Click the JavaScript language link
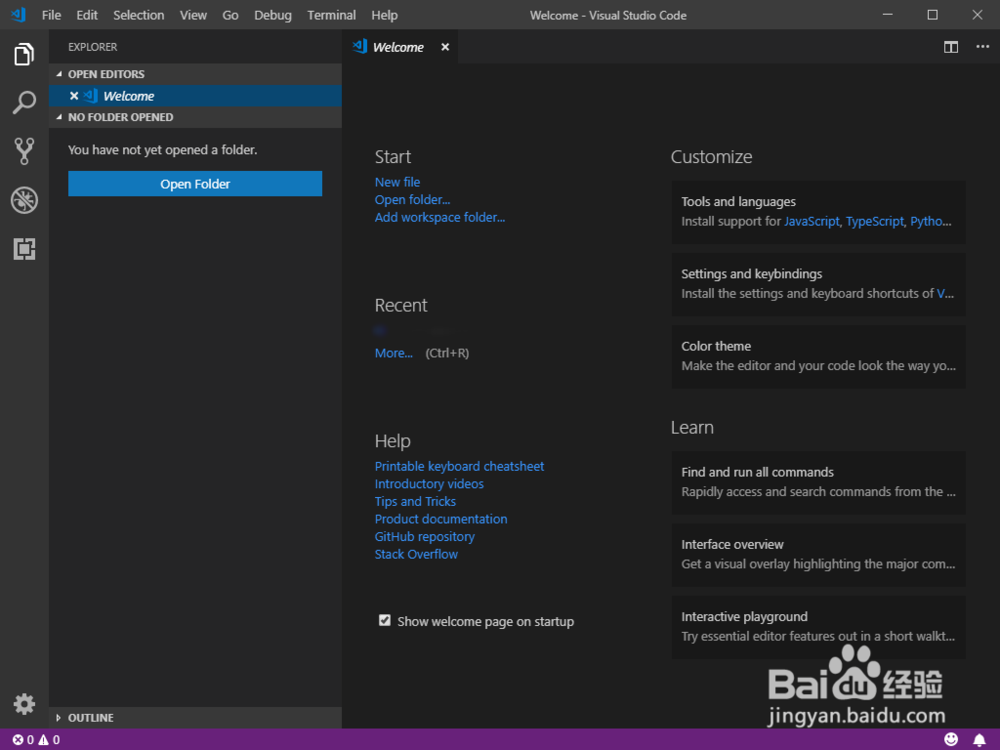This screenshot has width=1000, height=750. (x=811, y=221)
